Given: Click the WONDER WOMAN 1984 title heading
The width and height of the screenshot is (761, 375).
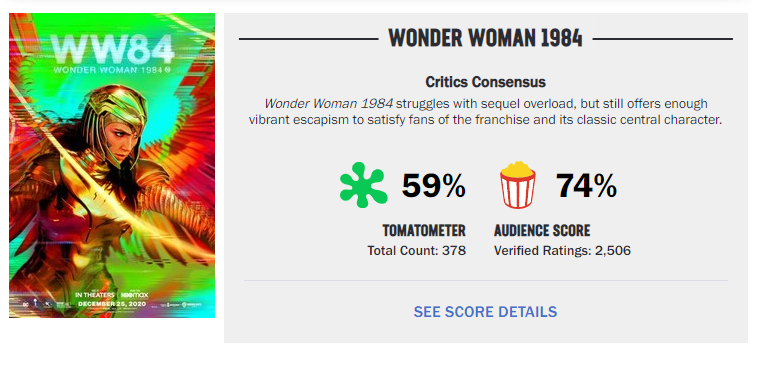Looking at the screenshot, I should (x=485, y=38).
